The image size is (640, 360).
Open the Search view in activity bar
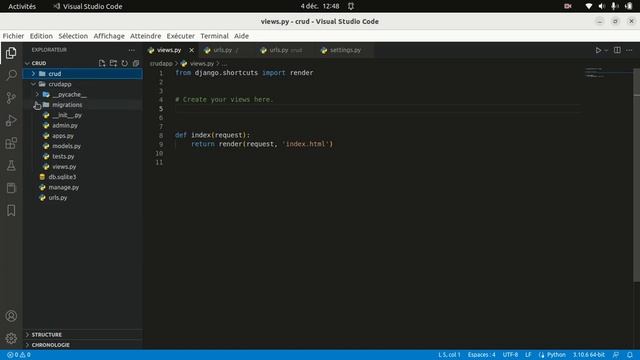pyautogui.click(x=11, y=75)
